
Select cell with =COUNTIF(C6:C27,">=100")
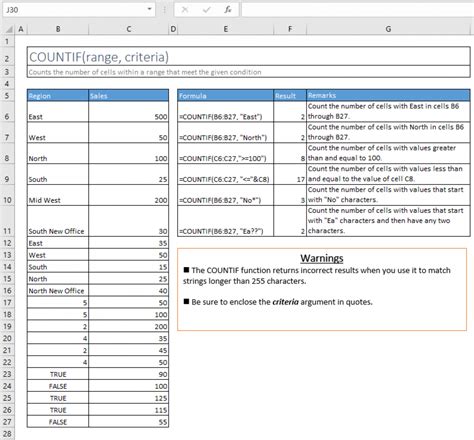(226, 154)
